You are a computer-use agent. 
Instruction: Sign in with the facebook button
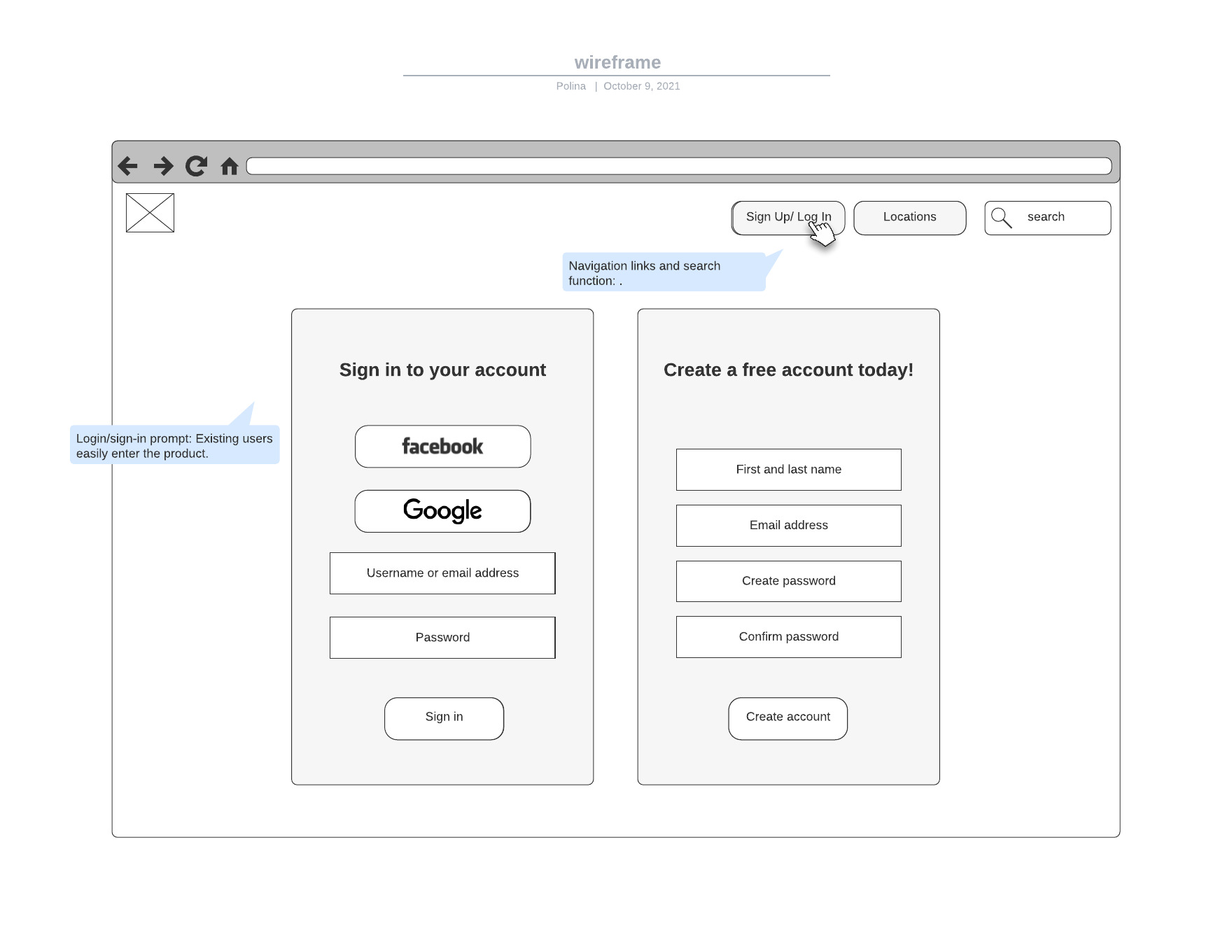click(x=442, y=447)
